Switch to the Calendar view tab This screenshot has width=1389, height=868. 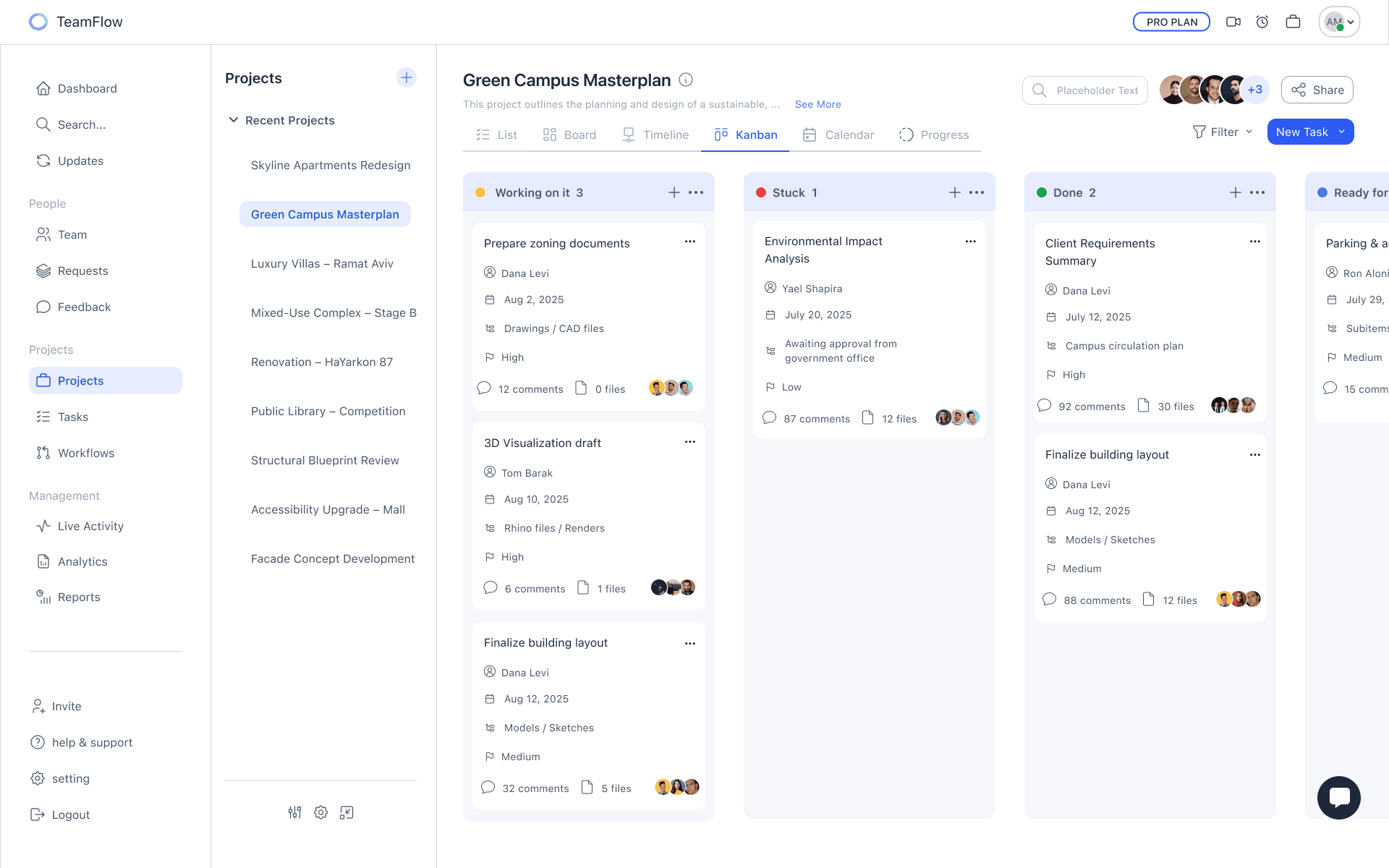click(838, 135)
